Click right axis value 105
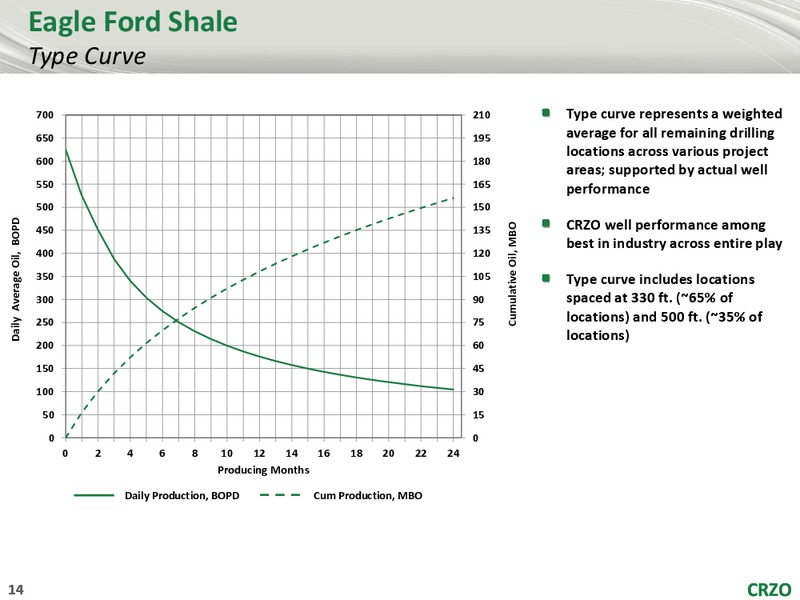 pos(482,277)
